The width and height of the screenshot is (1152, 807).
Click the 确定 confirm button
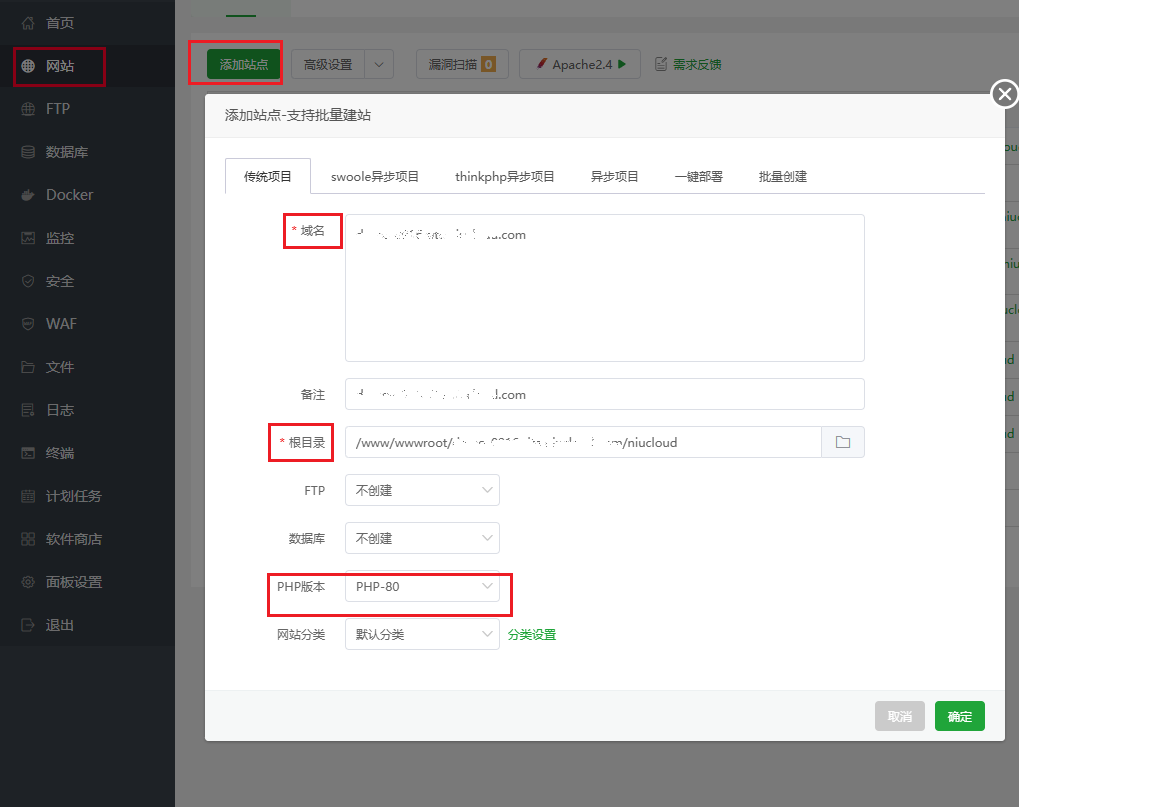click(x=959, y=716)
